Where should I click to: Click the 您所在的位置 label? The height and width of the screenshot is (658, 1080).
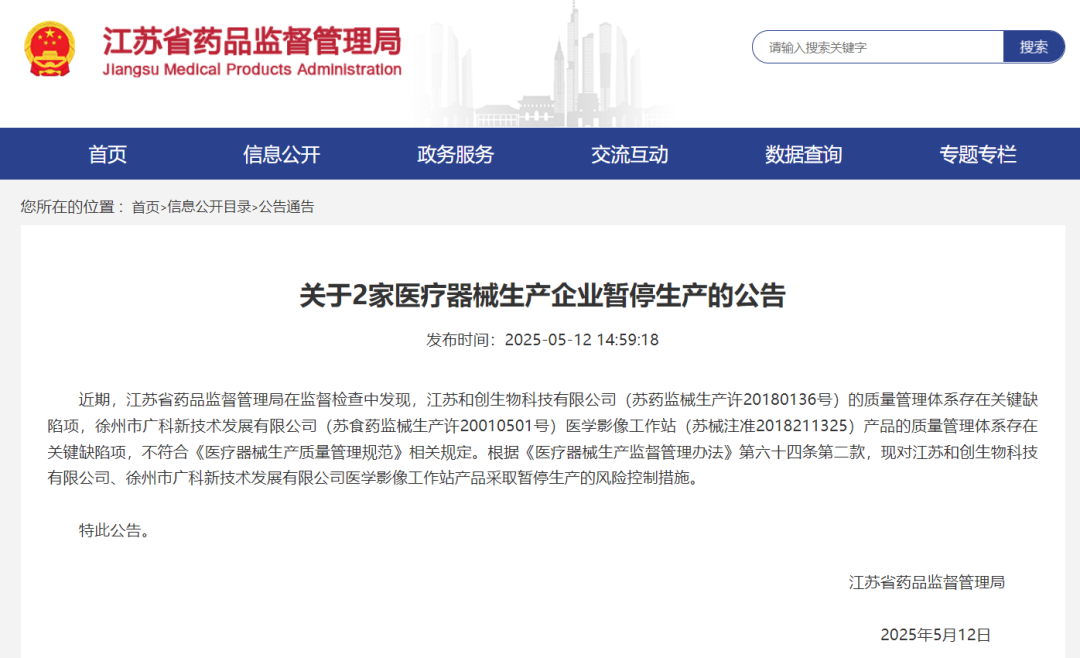click(x=67, y=207)
